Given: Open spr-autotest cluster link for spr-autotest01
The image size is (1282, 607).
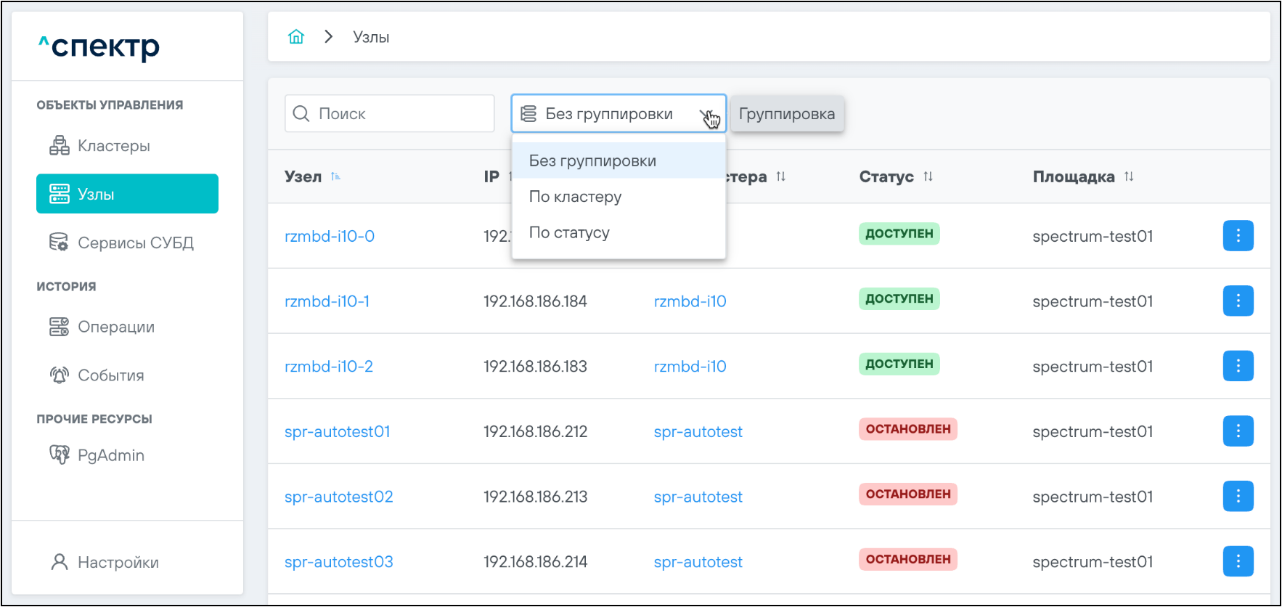Looking at the screenshot, I should pos(698,432).
